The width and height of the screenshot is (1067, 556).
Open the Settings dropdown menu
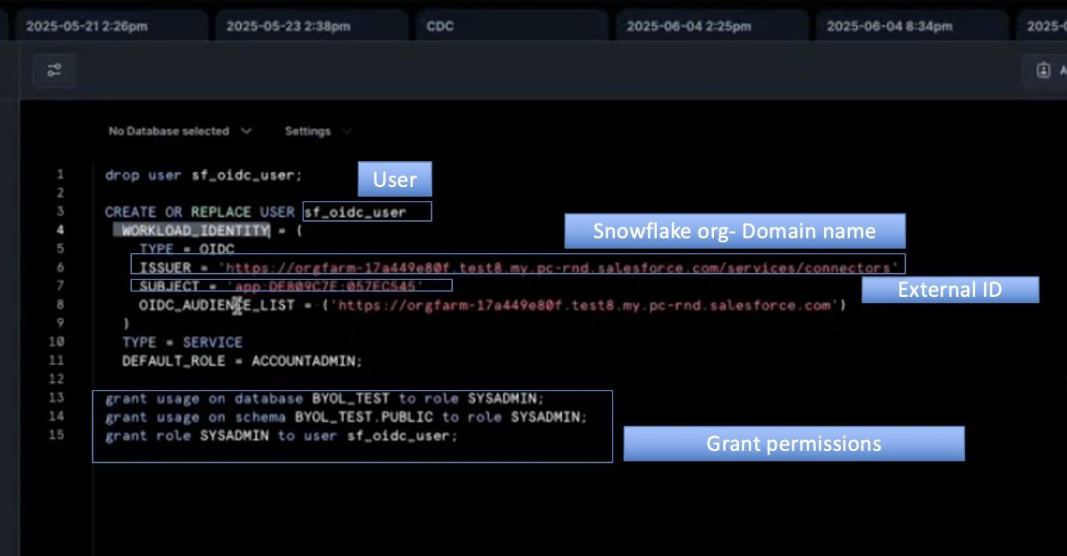(x=318, y=131)
